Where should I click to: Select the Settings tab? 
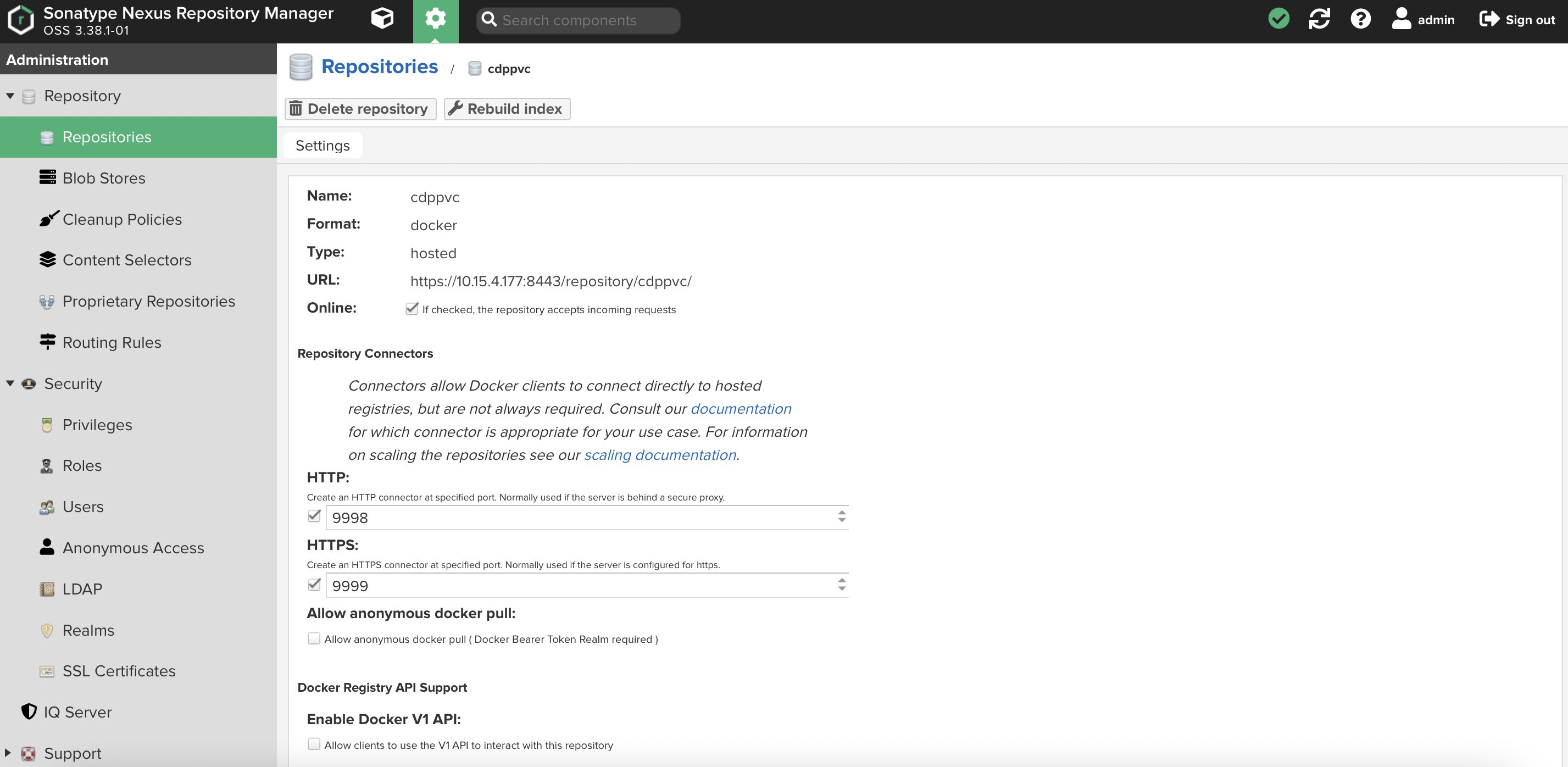coord(323,146)
